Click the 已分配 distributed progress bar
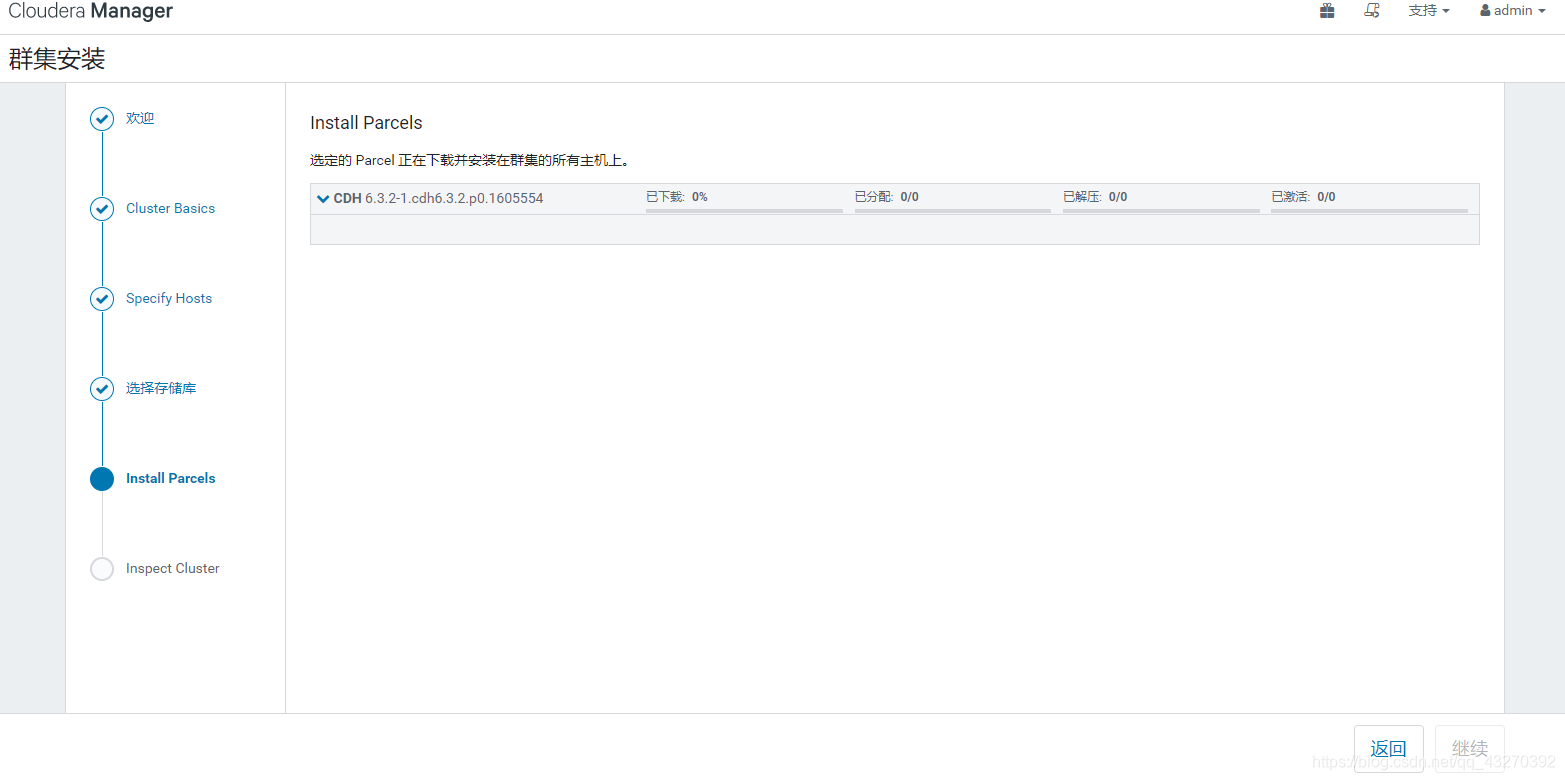Image resolution: width=1565 pixels, height=780 pixels. (952, 211)
